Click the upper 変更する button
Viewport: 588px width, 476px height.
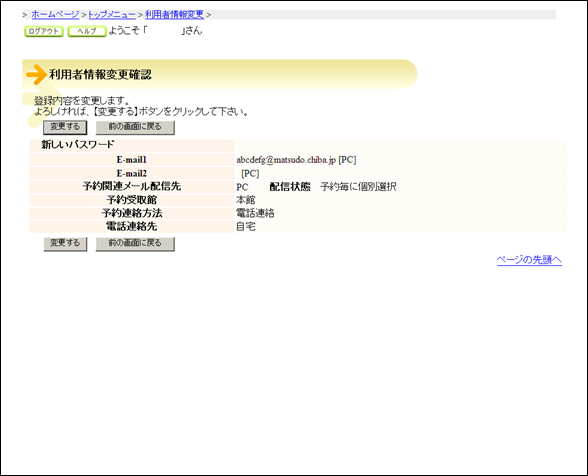(x=65, y=127)
